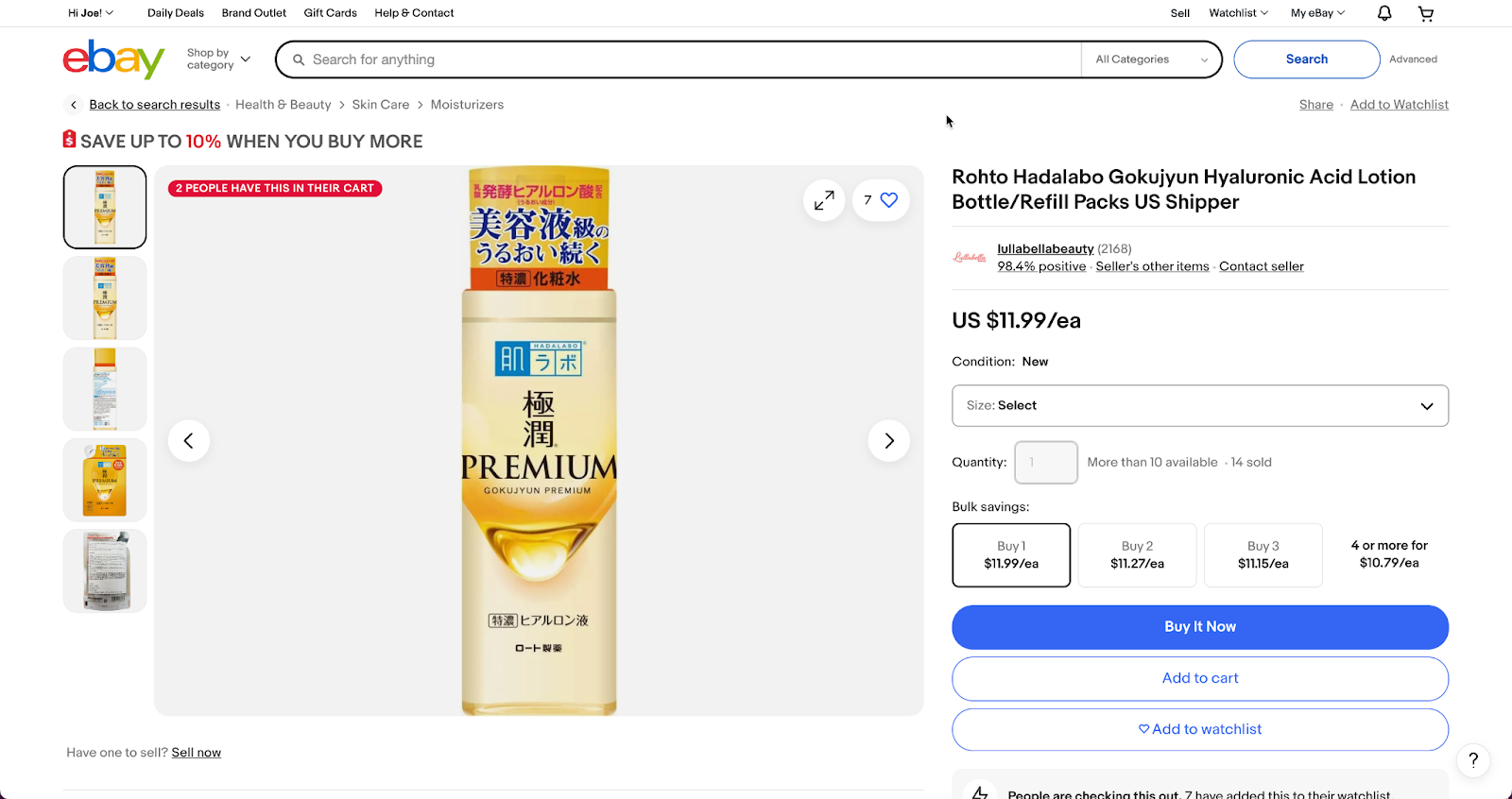Select the Buy 3 $11.15/ea option
The image size is (1512, 799).
click(1263, 555)
